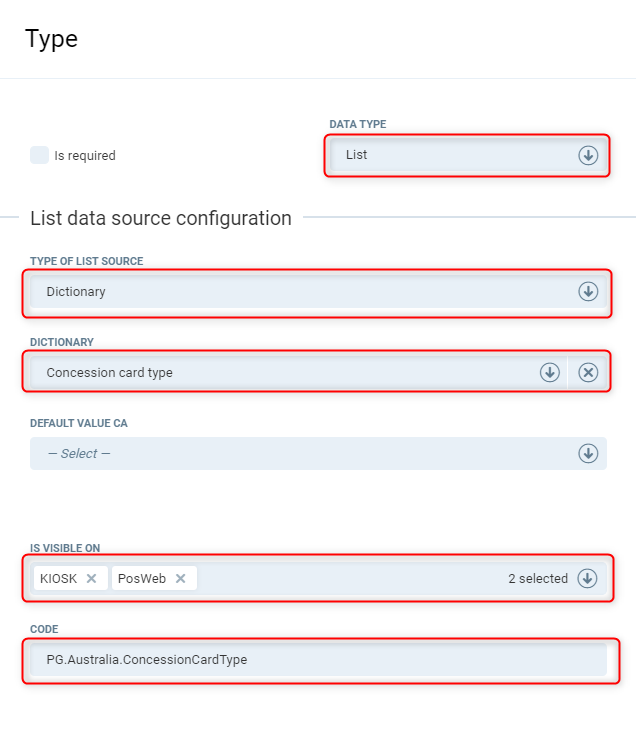Click the Data Type dropdown arrow icon
The width and height of the screenshot is (636, 748).
point(588,155)
